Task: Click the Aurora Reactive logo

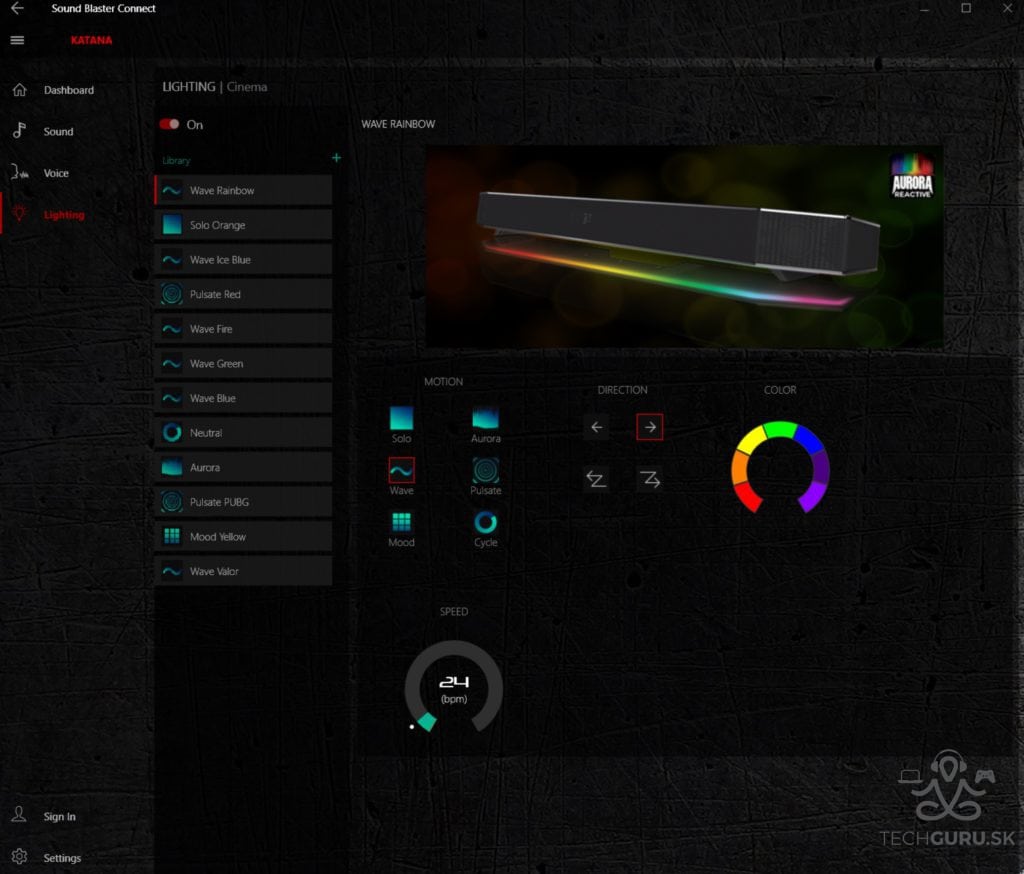Action: pos(912,176)
